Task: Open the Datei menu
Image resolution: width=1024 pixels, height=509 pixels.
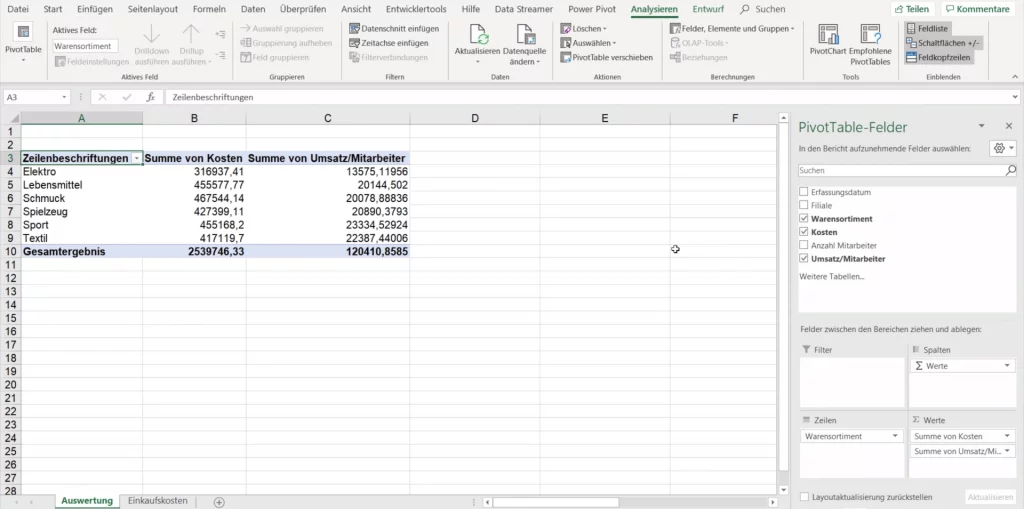Action: pos(18,9)
